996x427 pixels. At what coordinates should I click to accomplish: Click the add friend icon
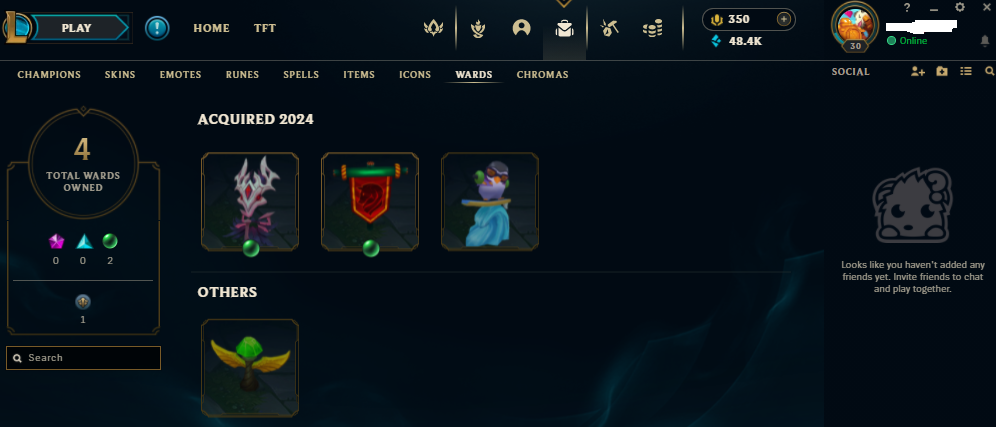(x=917, y=72)
